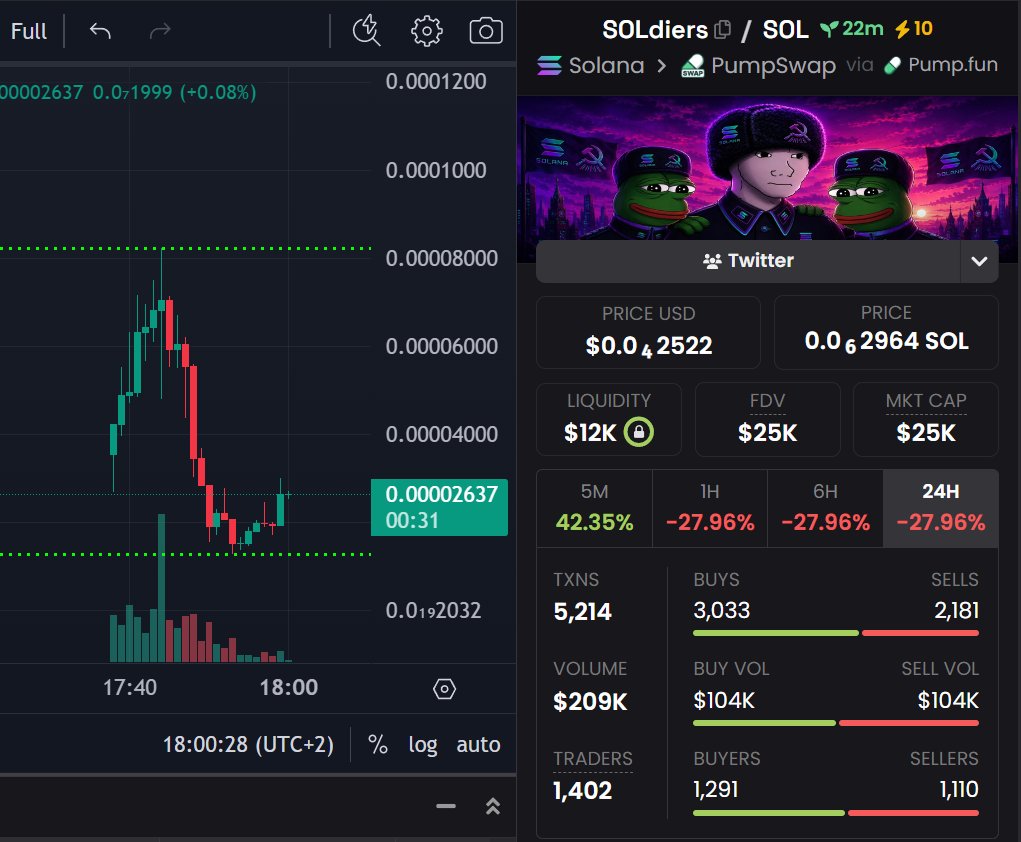This screenshot has height=842, width=1021.
Task: Click the BUYERS 1,291 value
Action: coord(716,789)
